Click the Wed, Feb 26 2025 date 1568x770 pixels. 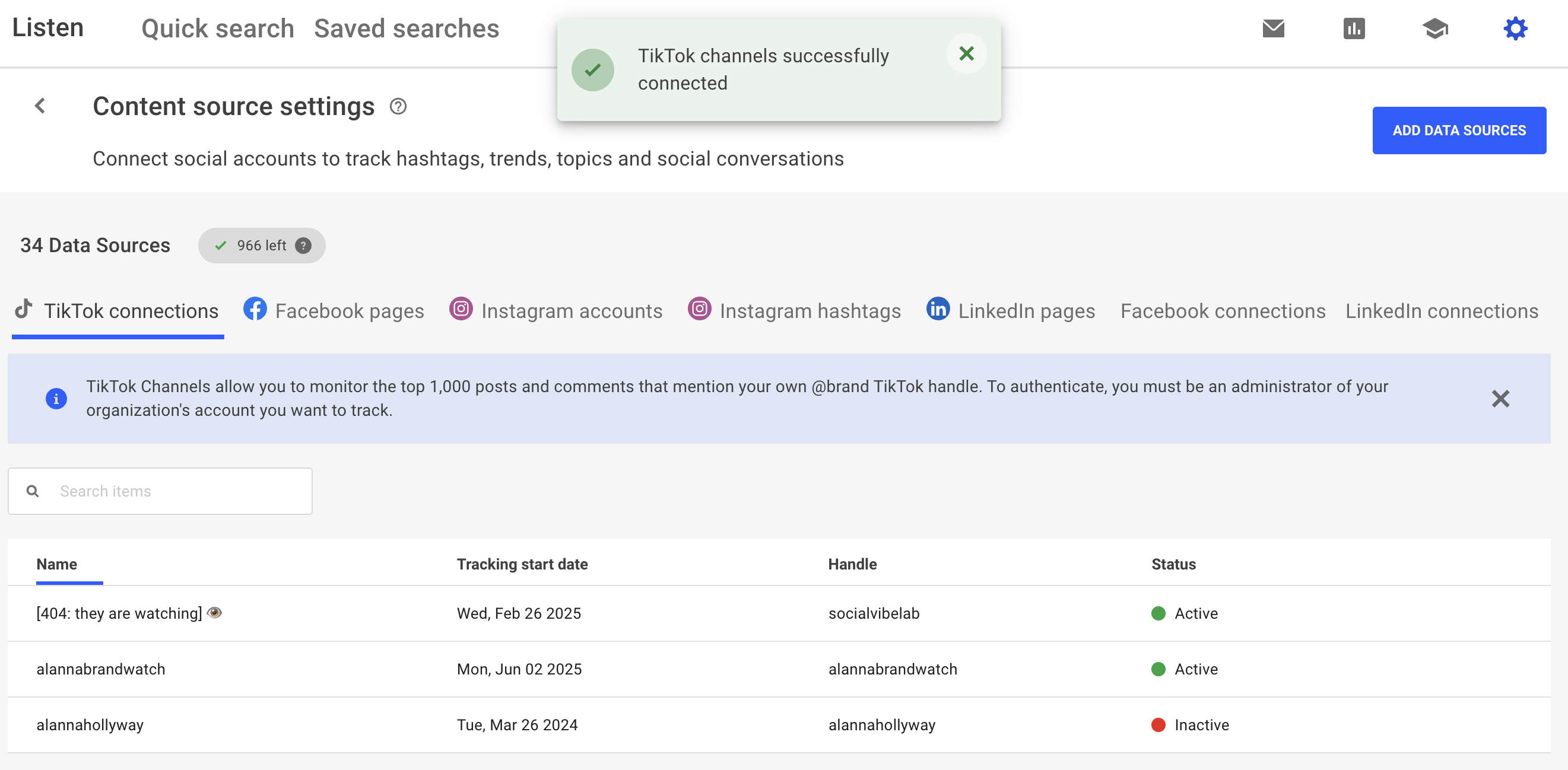[519, 614]
